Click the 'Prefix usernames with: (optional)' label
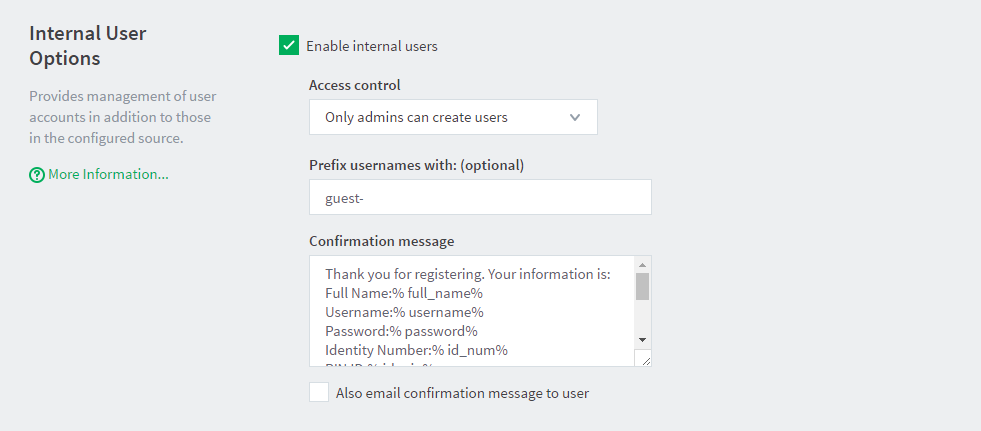The image size is (981, 431). [416, 165]
